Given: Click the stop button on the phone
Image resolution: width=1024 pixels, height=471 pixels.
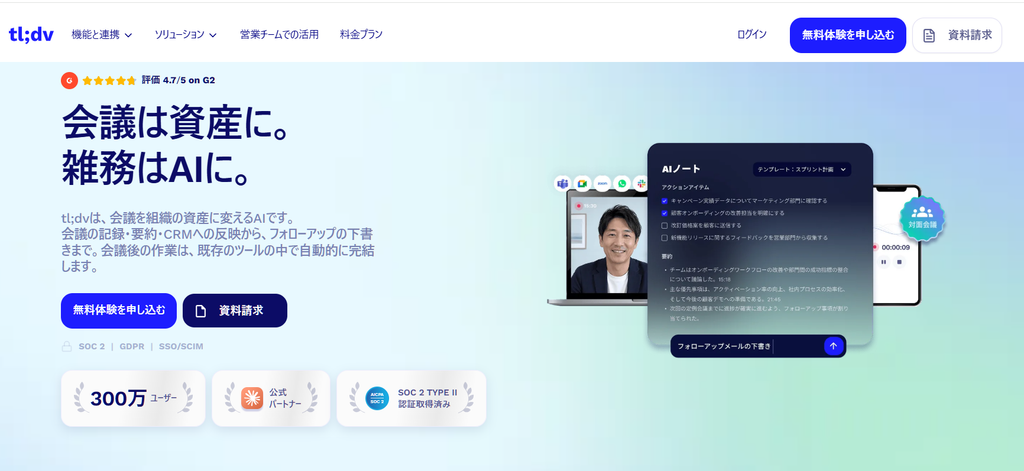Looking at the screenshot, I should tap(899, 262).
